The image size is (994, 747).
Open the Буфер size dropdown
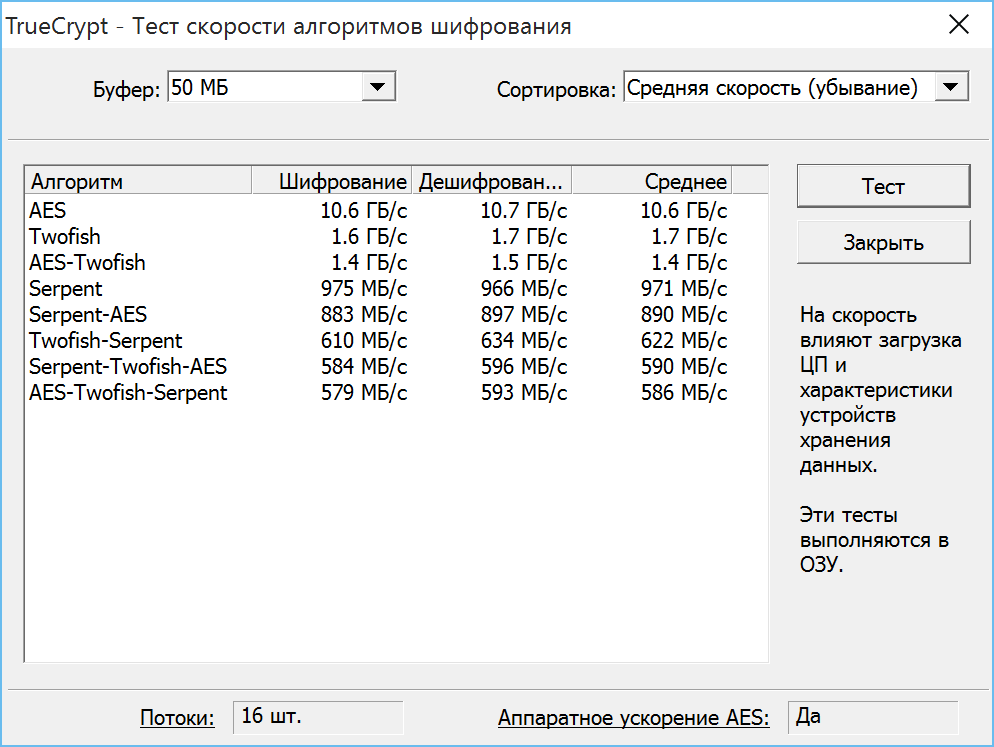[376, 87]
